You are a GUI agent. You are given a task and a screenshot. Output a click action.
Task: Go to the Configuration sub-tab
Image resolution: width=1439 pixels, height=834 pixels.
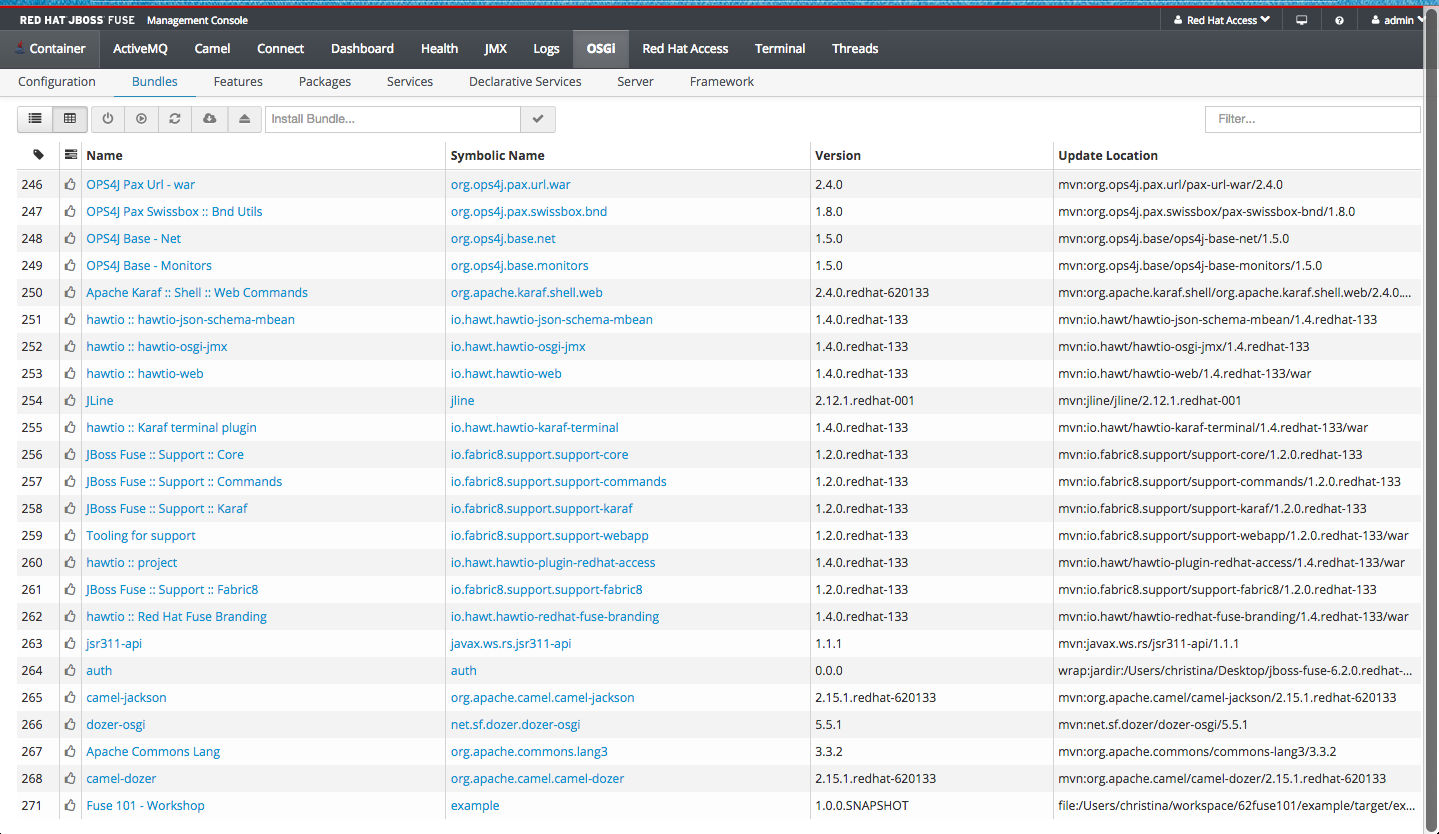57,82
